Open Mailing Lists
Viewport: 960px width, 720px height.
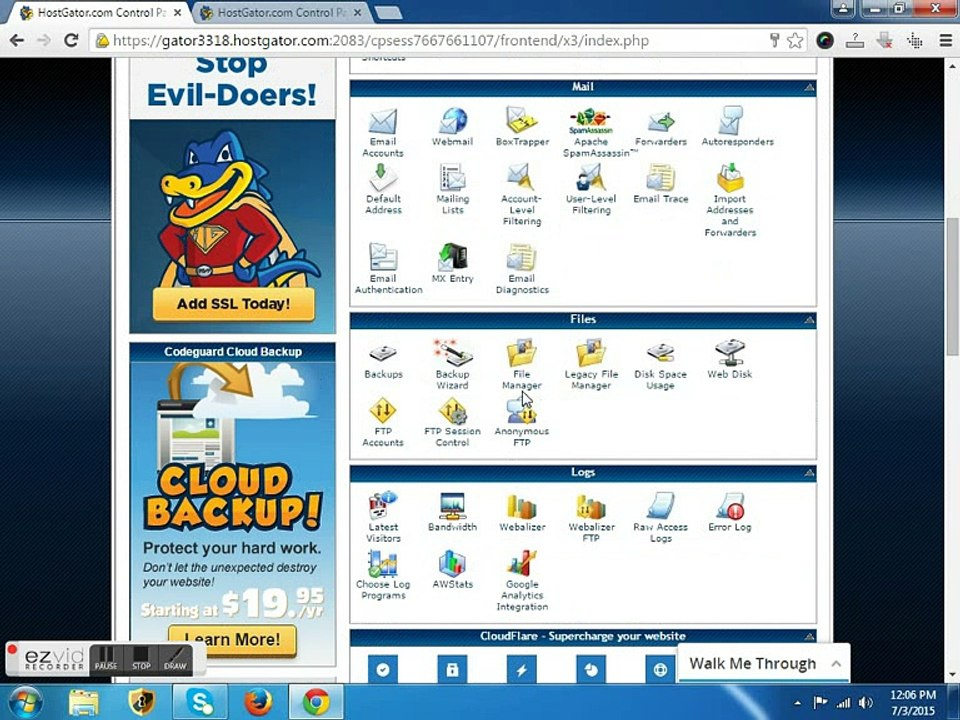(452, 190)
